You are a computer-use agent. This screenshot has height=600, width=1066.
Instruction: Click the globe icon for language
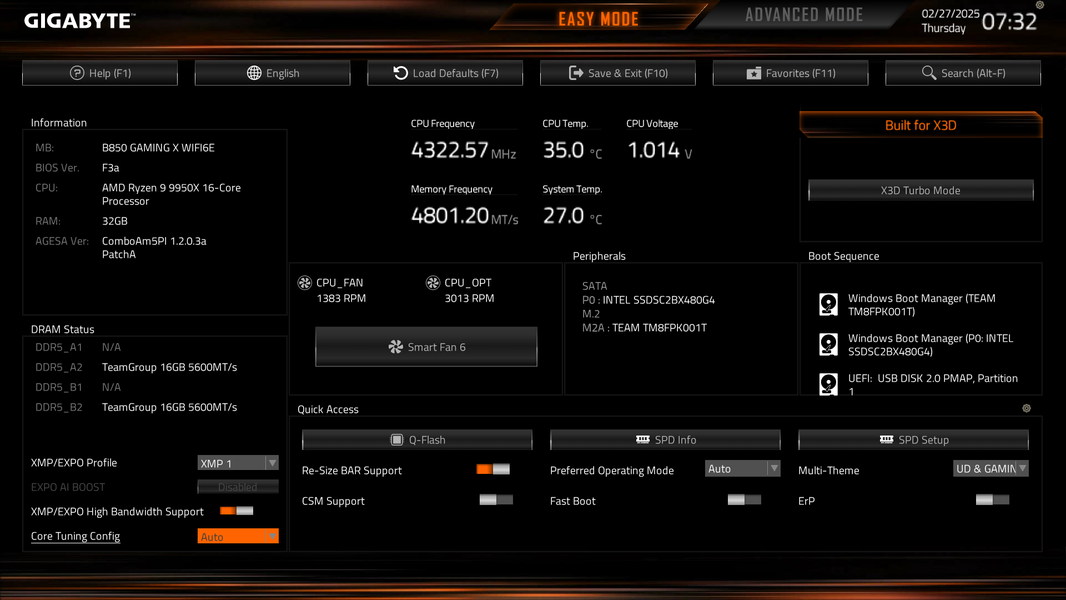click(x=254, y=73)
